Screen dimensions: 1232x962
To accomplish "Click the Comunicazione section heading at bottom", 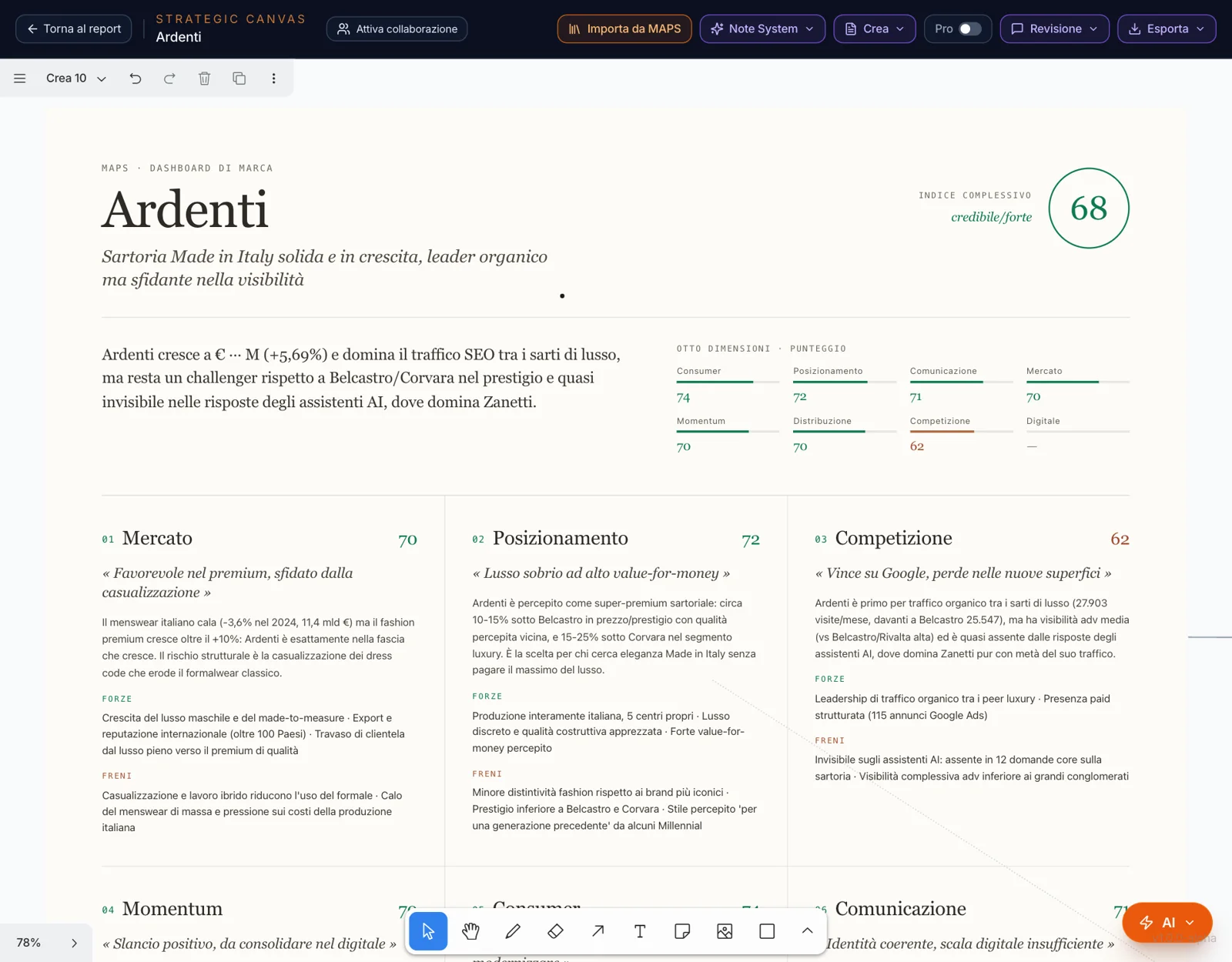I will pyautogui.click(x=900, y=909).
